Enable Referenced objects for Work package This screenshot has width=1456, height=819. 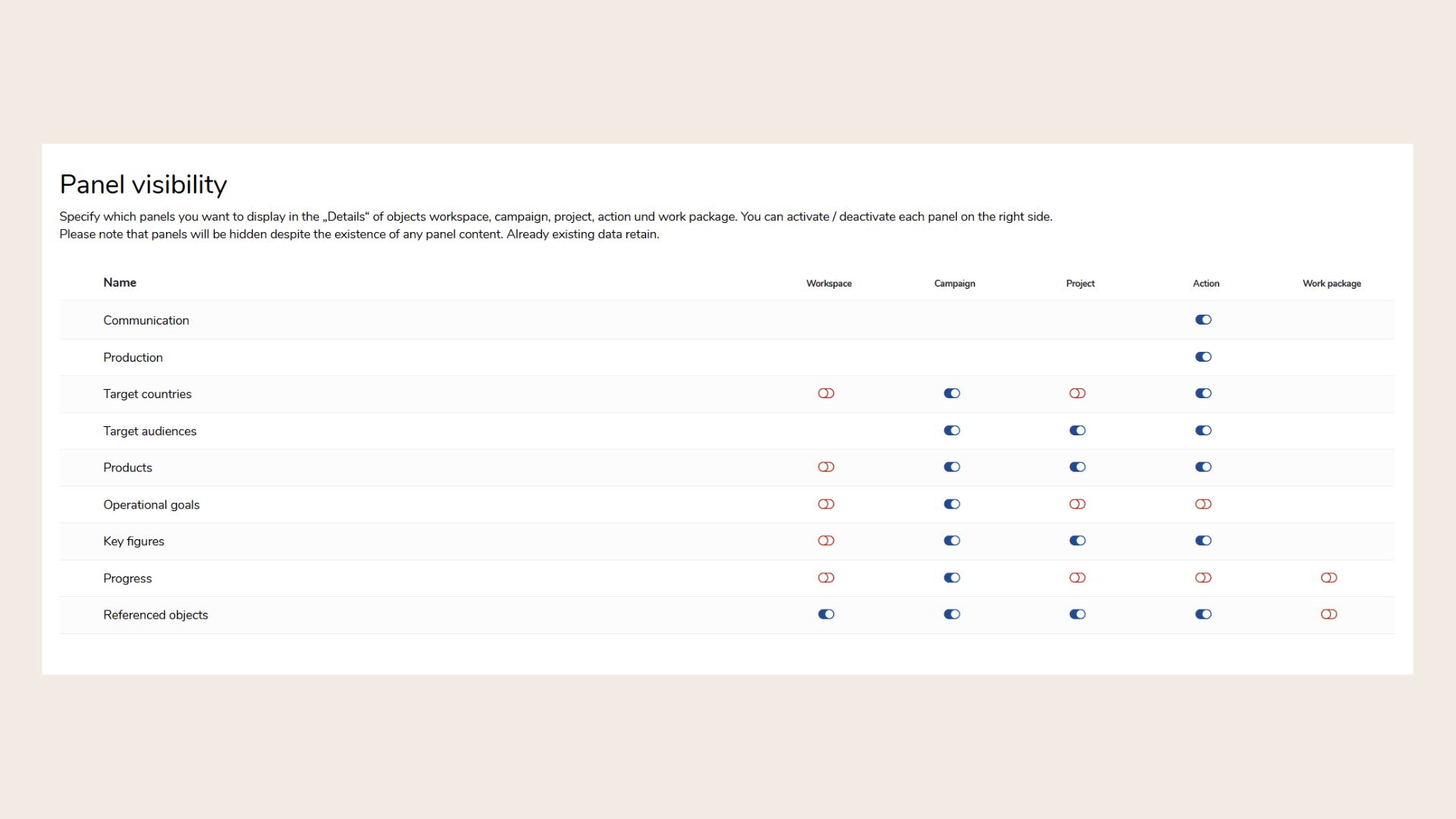tap(1329, 614)
